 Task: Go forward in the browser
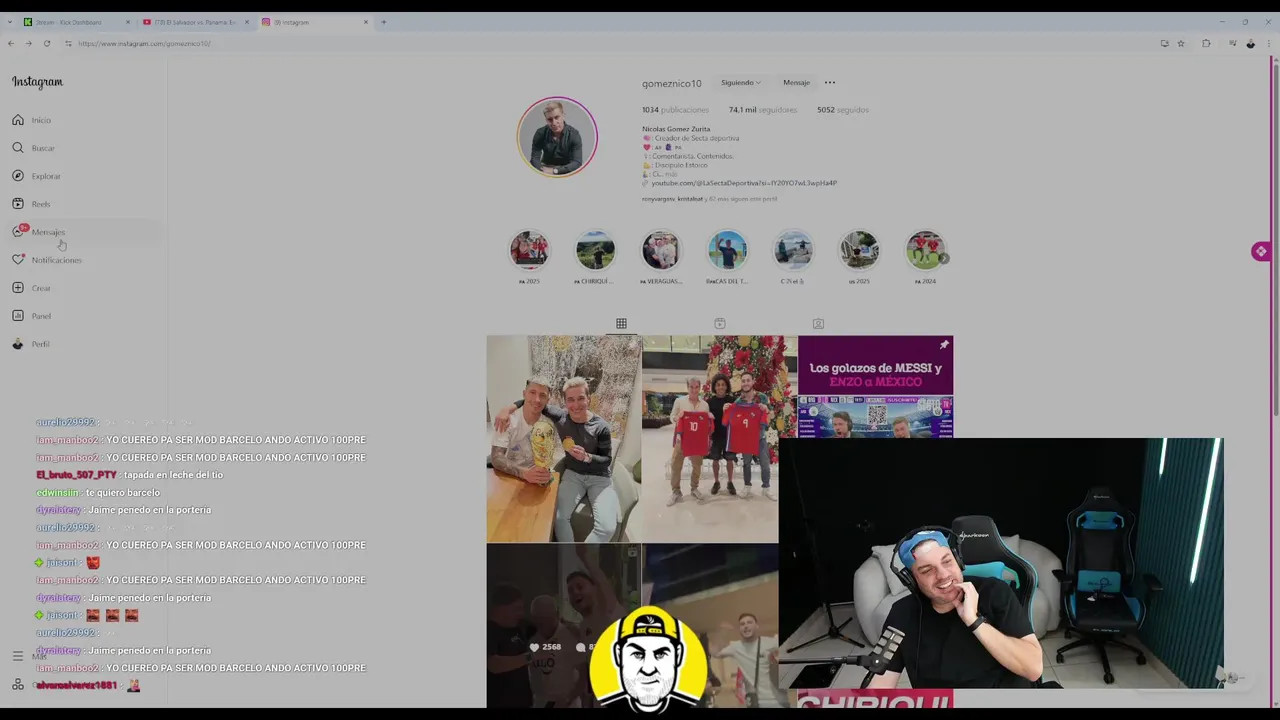point(28,43)
